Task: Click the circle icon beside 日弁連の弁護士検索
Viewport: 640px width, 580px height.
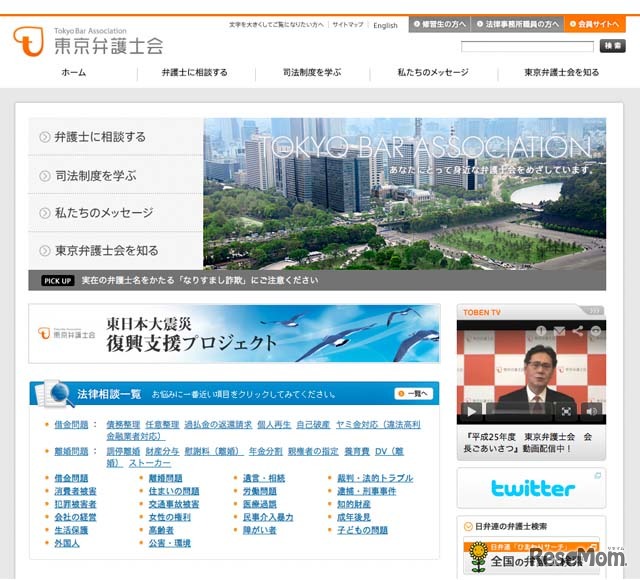Action: click(468, 527)
